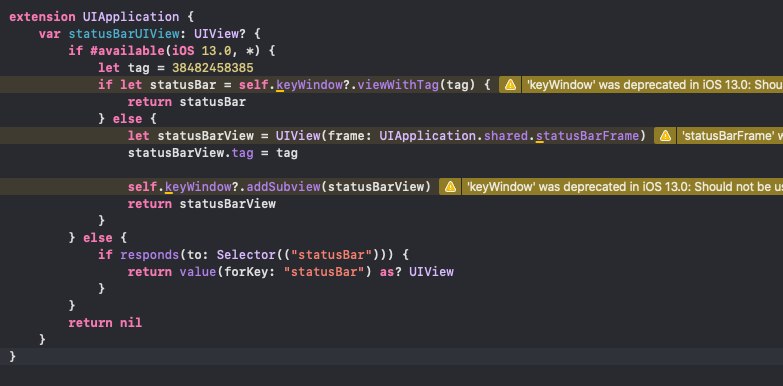Click 'return statusBar' line

tap(187, 102)
